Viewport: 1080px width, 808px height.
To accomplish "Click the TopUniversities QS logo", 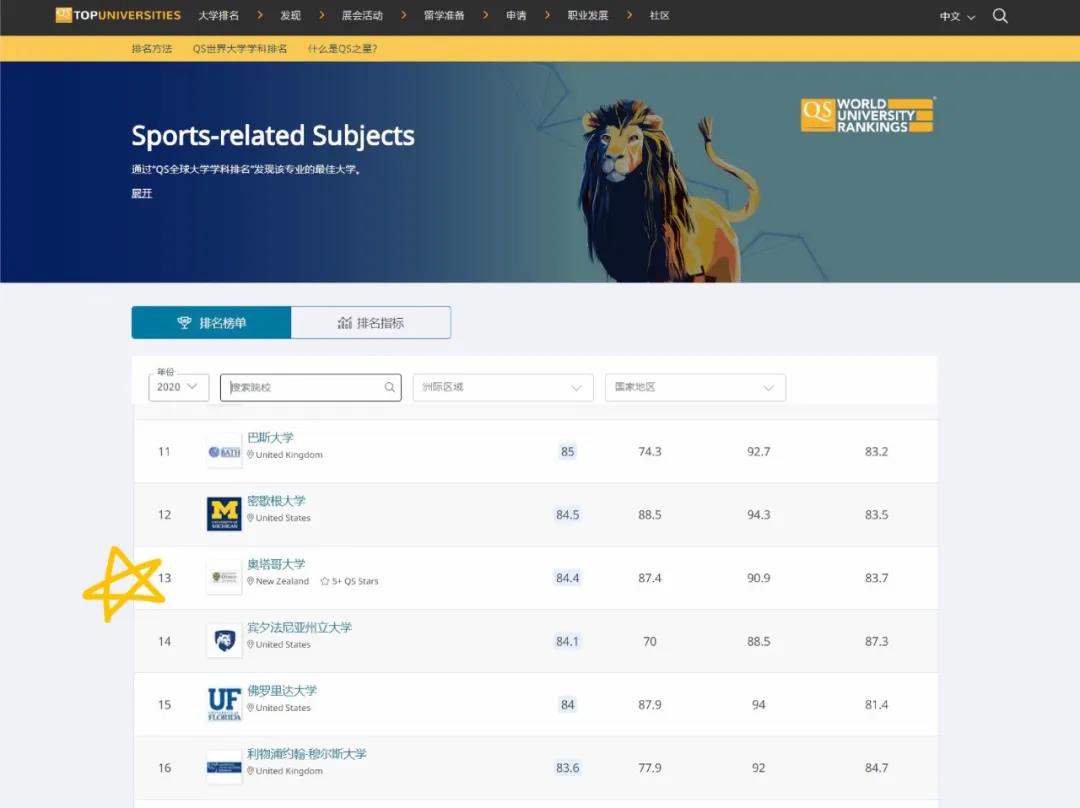I will pos(118,15).
